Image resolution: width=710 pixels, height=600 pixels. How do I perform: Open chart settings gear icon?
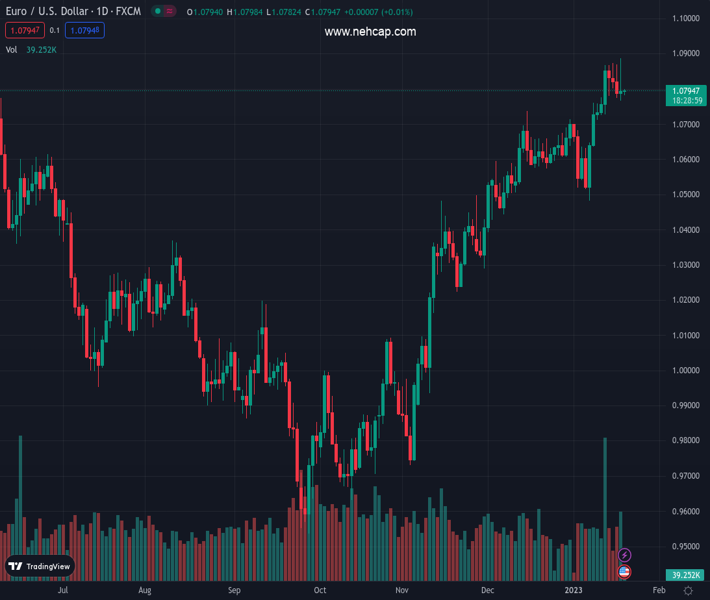point(688,591)
